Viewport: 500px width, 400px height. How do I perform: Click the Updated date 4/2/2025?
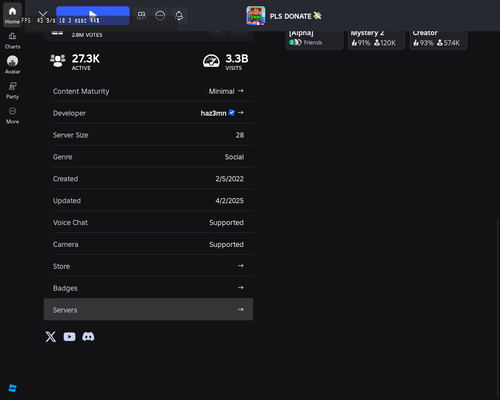coord(229,201)
